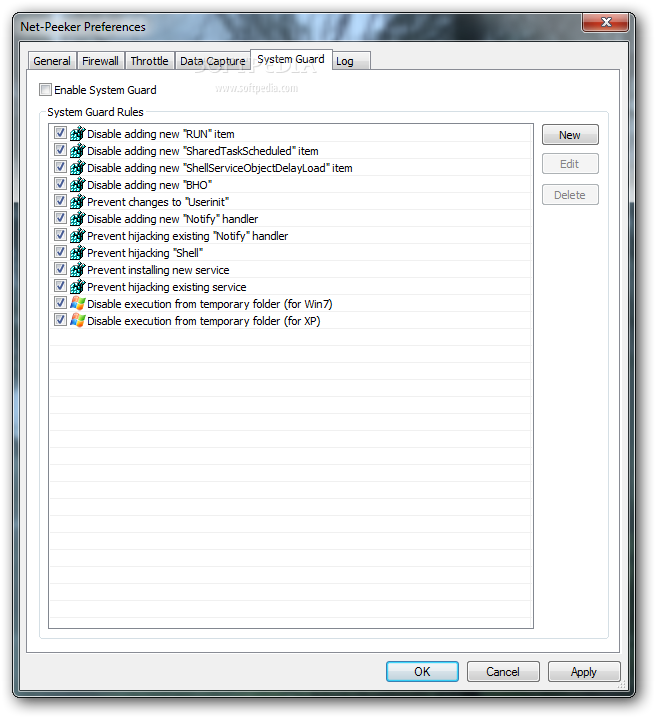Click the registry icon beside 'SharedTaskScheduled' rule
The image size is (656, 718).
point(77,151)
